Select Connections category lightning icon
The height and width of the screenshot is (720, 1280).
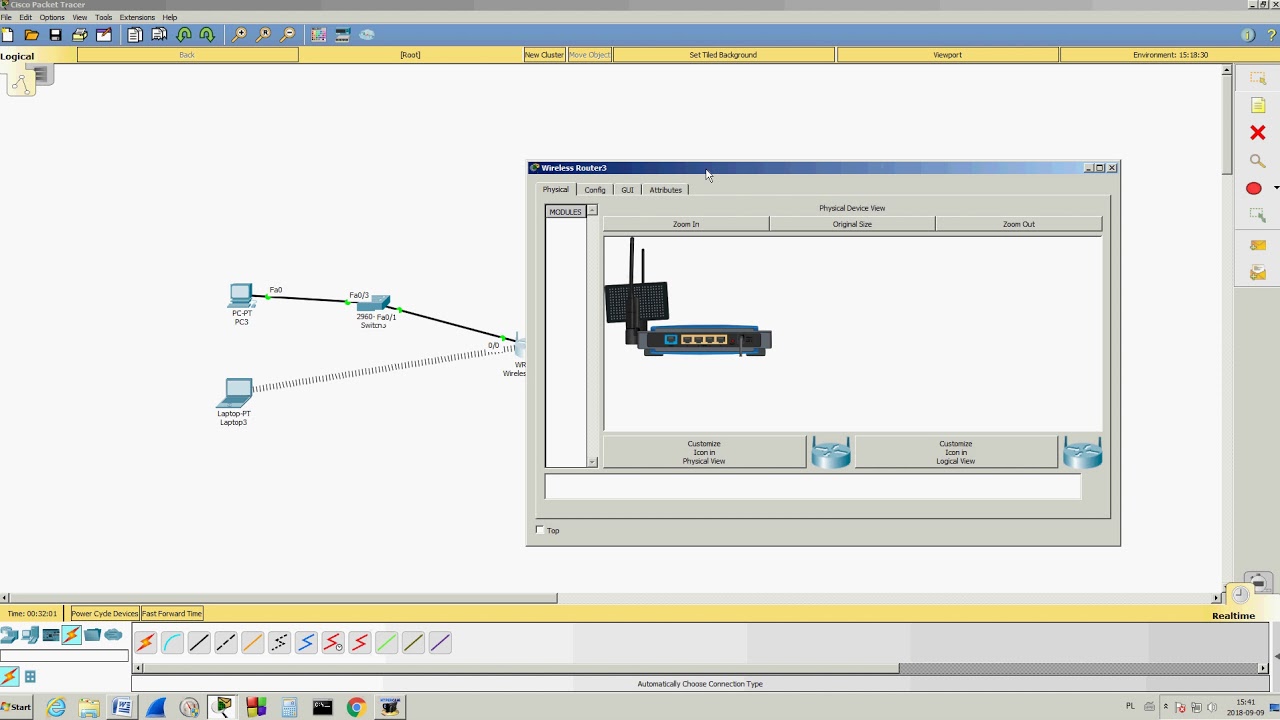pos(71,635)
